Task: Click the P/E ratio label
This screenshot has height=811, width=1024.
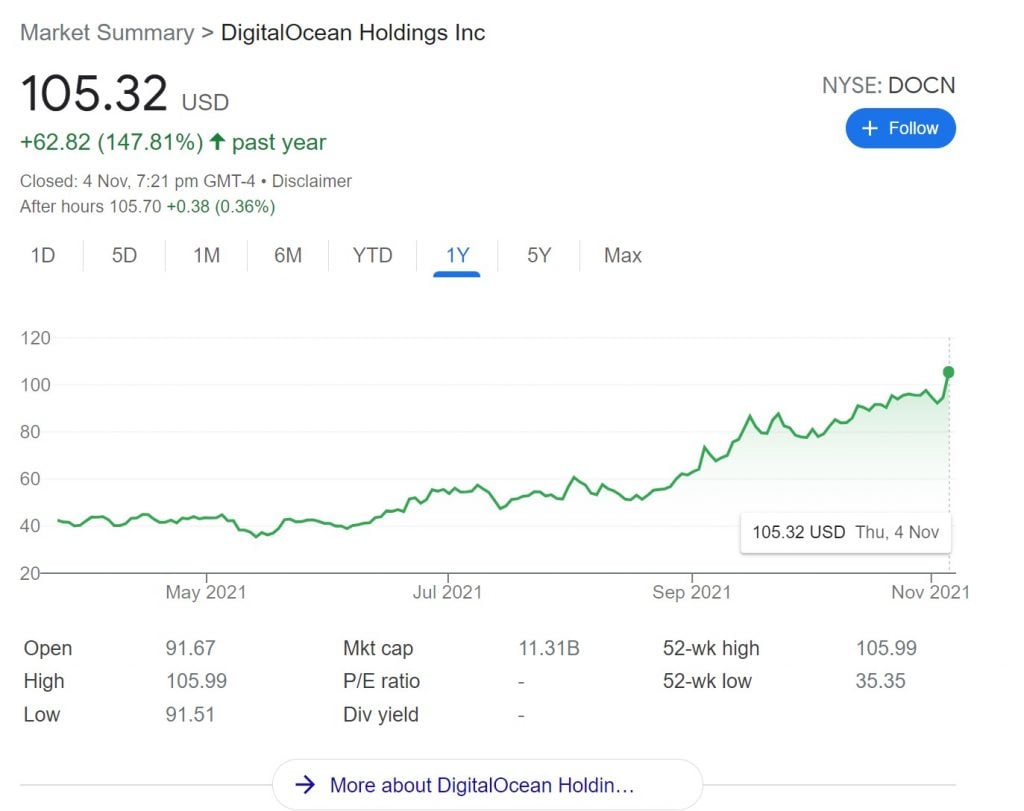Action: (x=381, y=681)
